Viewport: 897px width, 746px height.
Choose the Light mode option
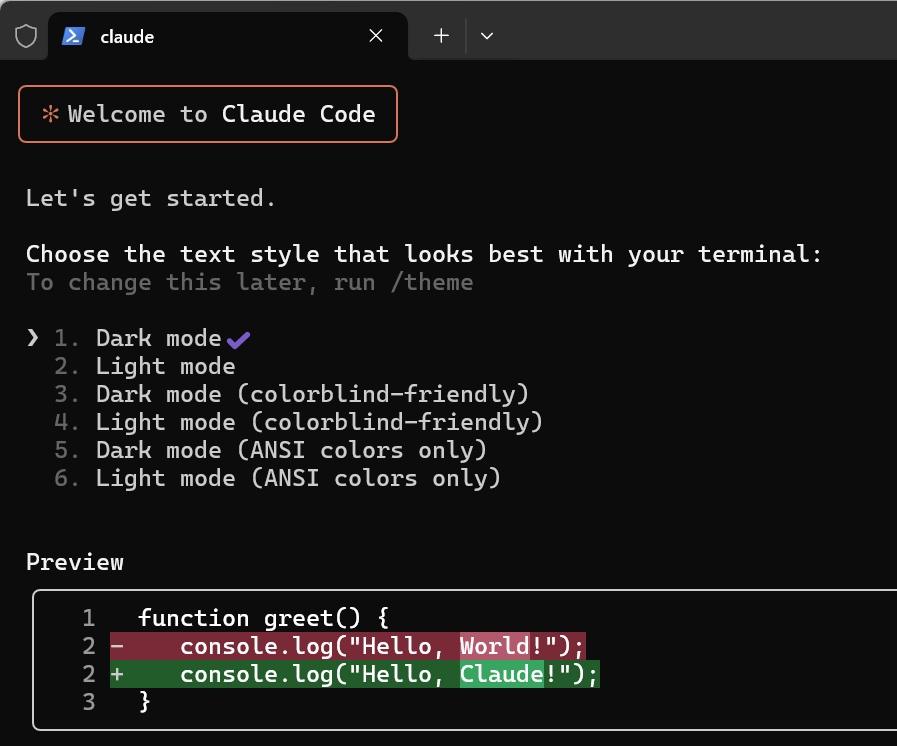click(165, 366)
